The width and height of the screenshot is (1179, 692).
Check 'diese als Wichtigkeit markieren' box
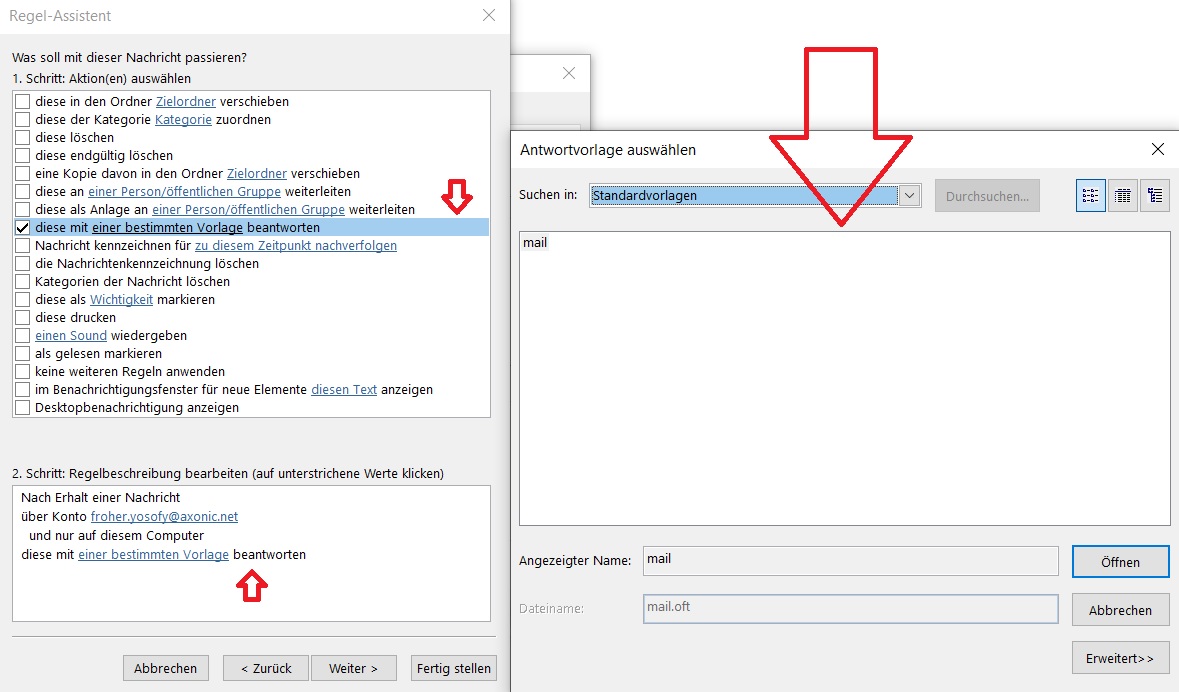[23, 300]
